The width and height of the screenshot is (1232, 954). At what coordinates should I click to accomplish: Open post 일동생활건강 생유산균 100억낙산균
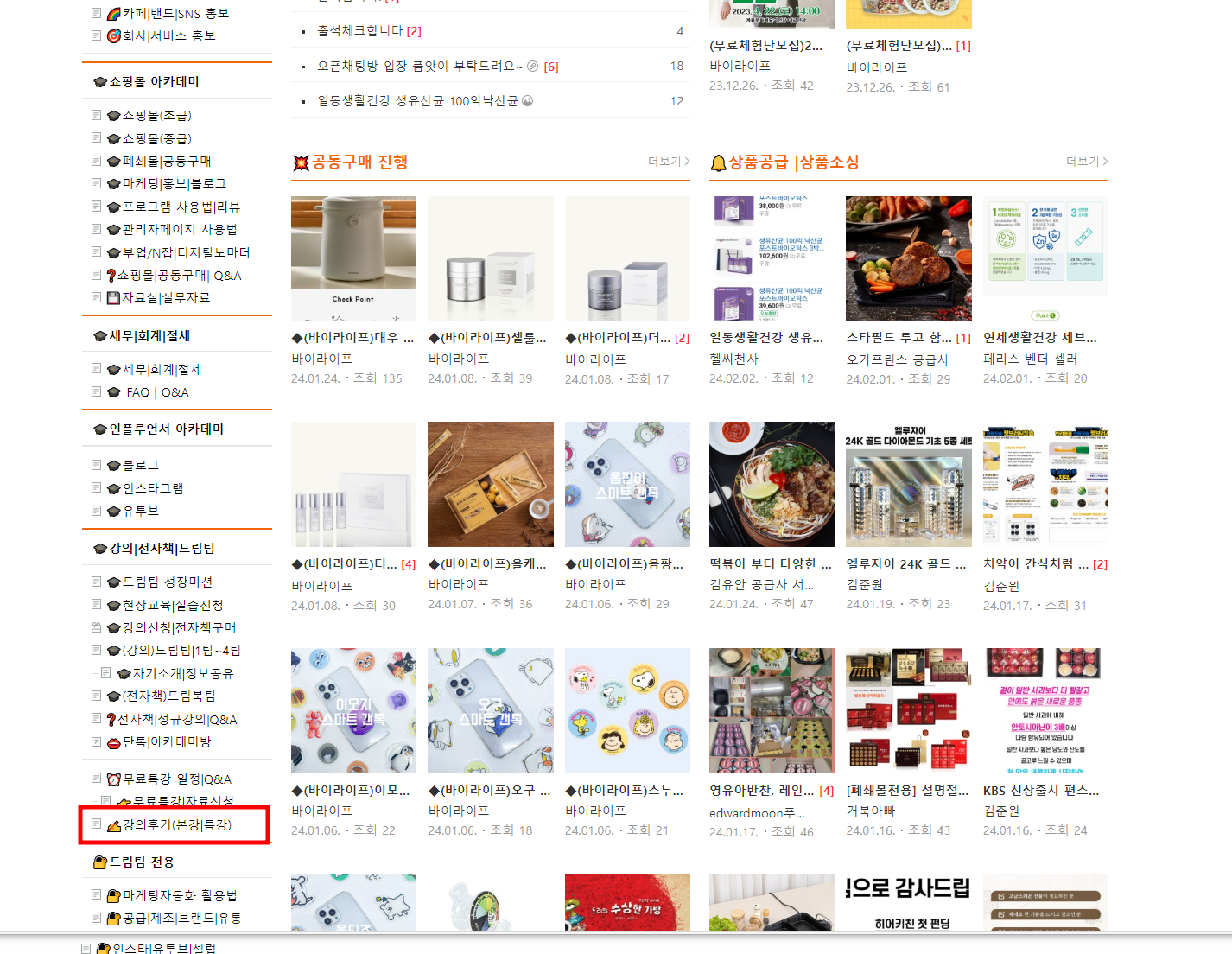[x=417, y=101]
